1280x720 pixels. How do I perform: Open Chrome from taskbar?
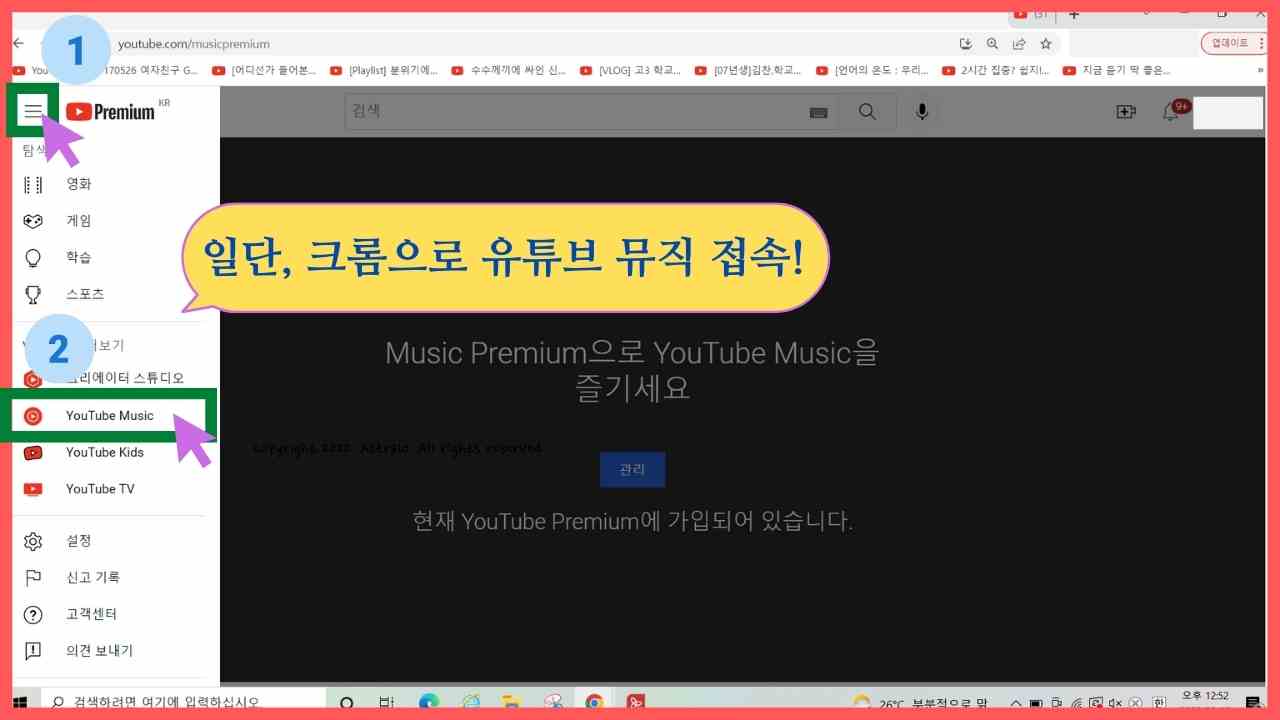pyautogui.click(x=595, y=701)
